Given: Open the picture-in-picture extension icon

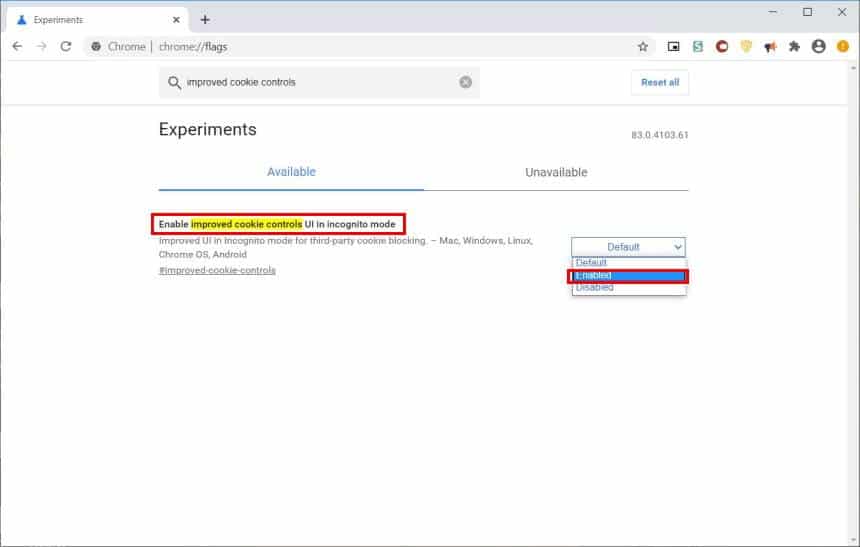Looking at the screenshot, I should pyautogui.click(x=673, y=47).
